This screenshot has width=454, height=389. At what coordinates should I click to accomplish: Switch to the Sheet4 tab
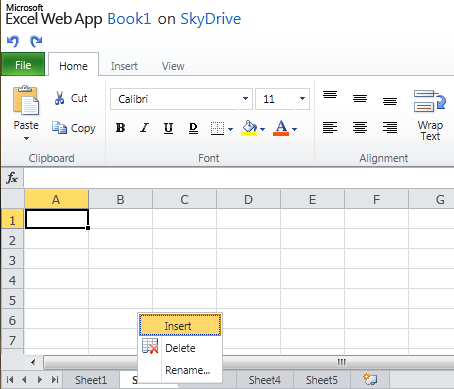point(265,380)
